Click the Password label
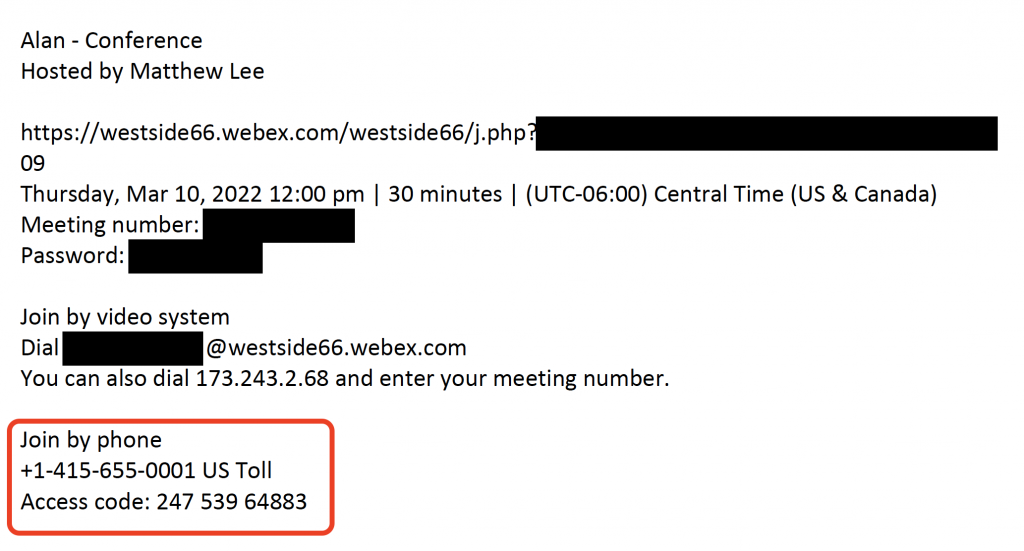The height and width of the screenshot is (551, 1024). click(x=72, y=255)
